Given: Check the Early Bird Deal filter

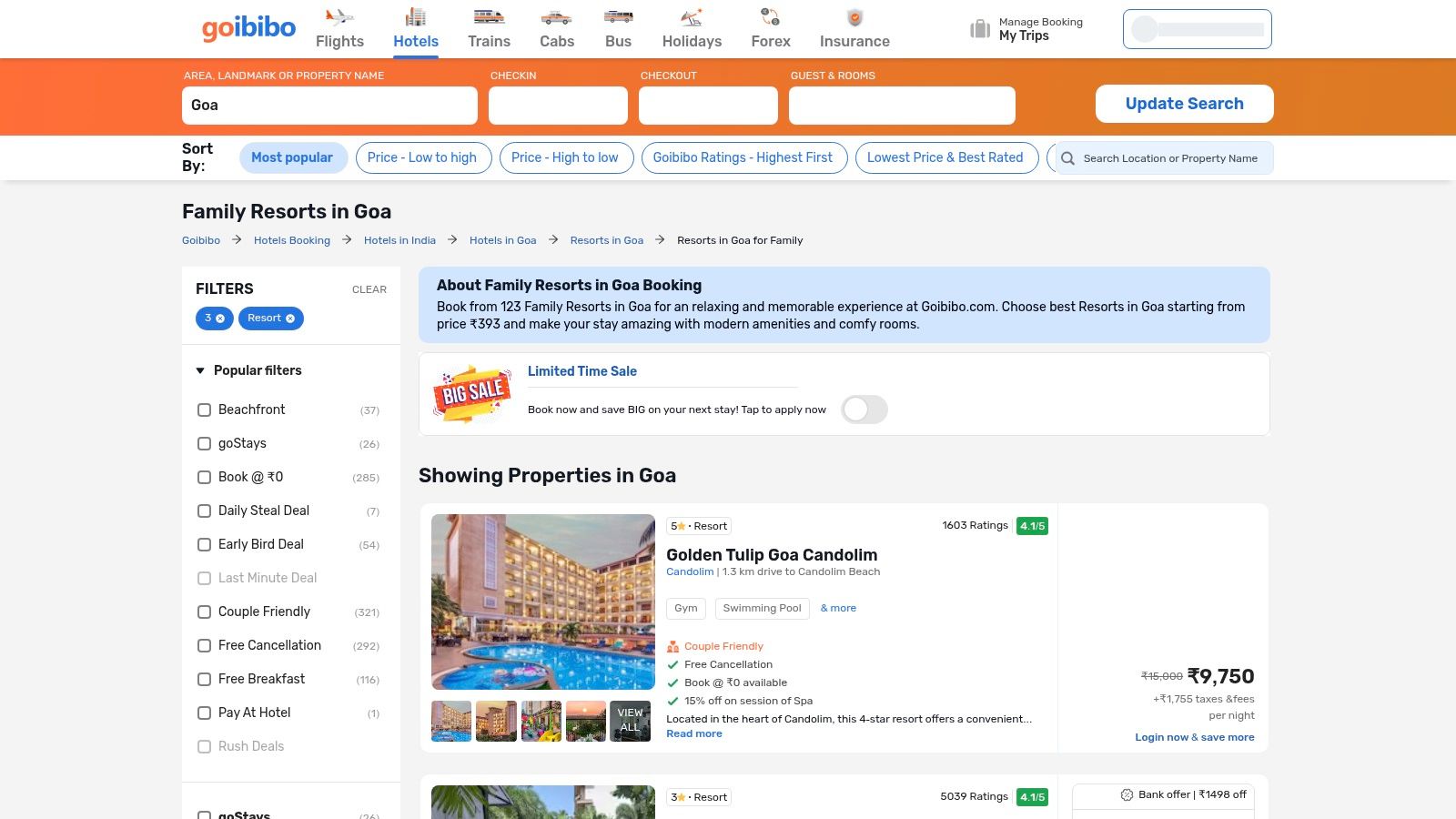Looking at the screenshot, I should (x=204, y=545).
